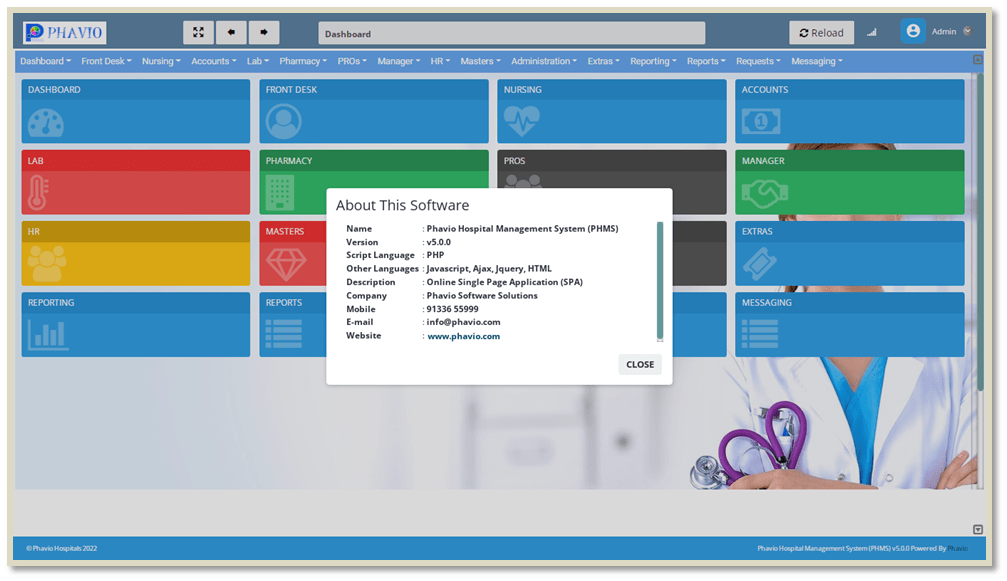Click the main page vertical scrollbar
Image resolution: width=1007 pixels, height=581 pixels.
(980, 231)
